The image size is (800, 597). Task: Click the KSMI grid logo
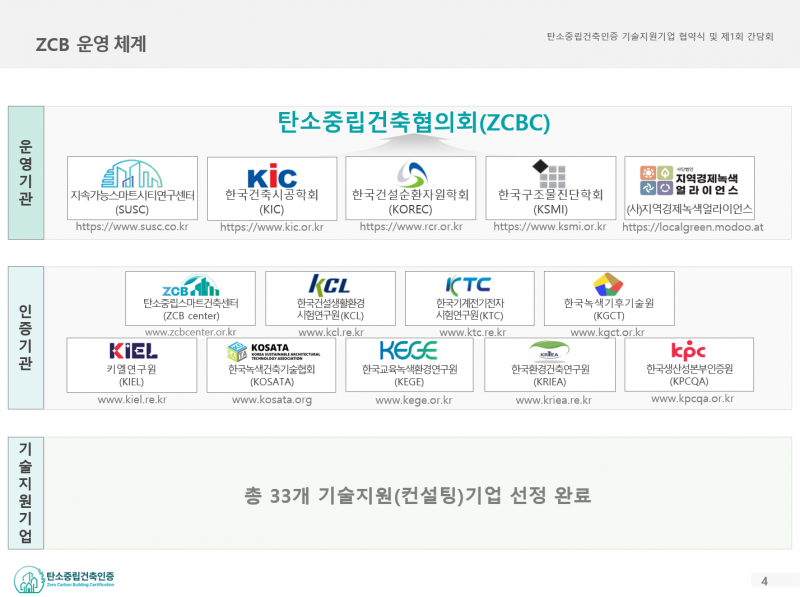tap(549, 173)
